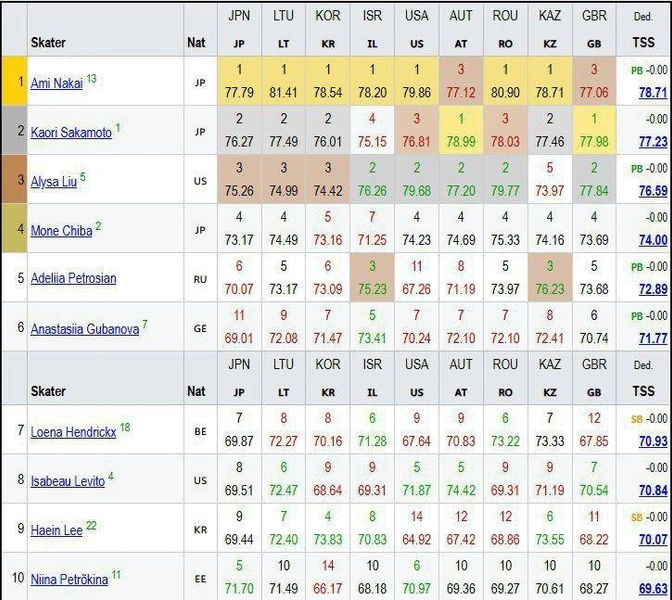The image size is (672, 600).
Task: Click superscript 13 next to Ami Nakai
Action: point(91,78)
